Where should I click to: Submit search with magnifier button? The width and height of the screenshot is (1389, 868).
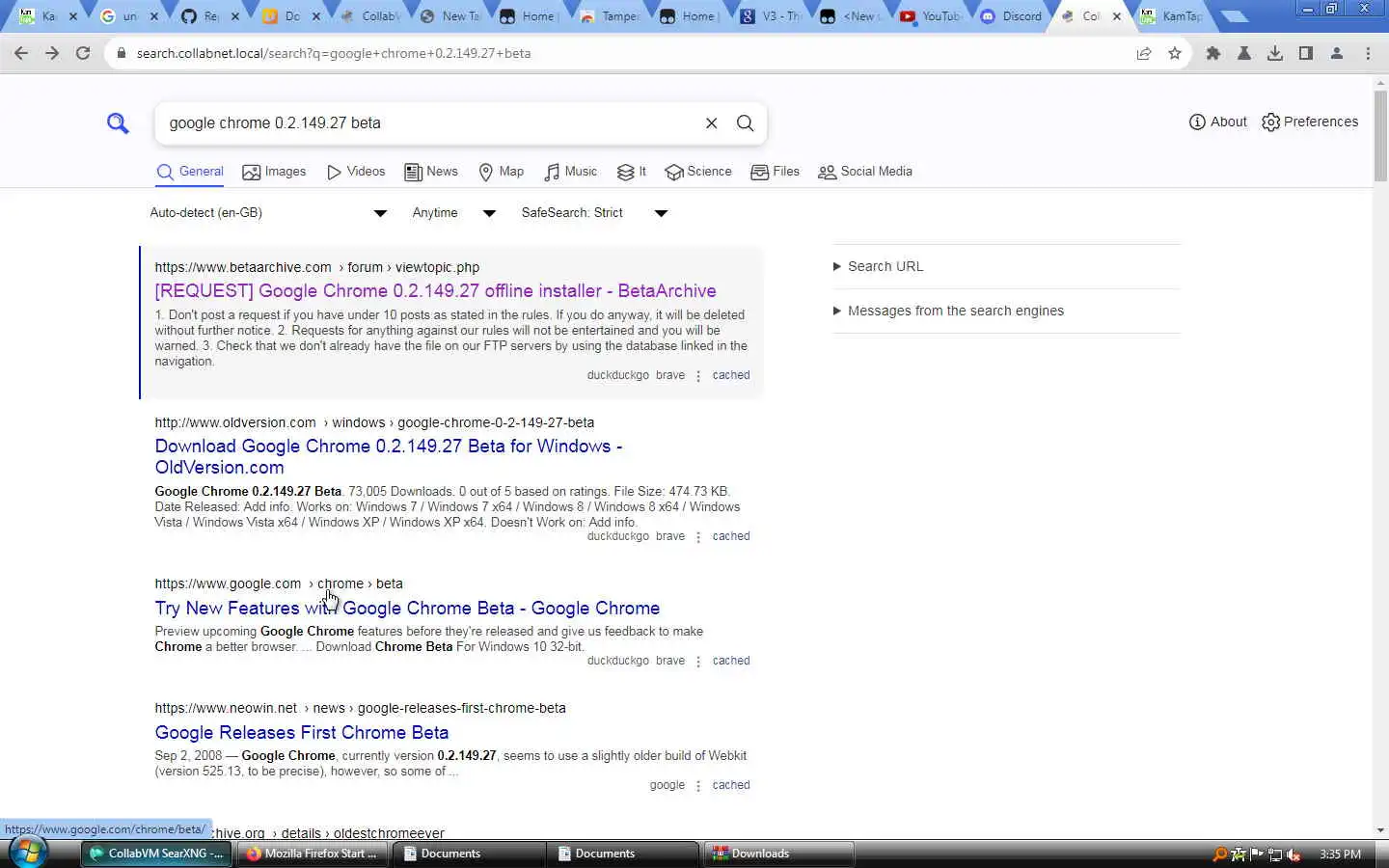click(745, 122)
